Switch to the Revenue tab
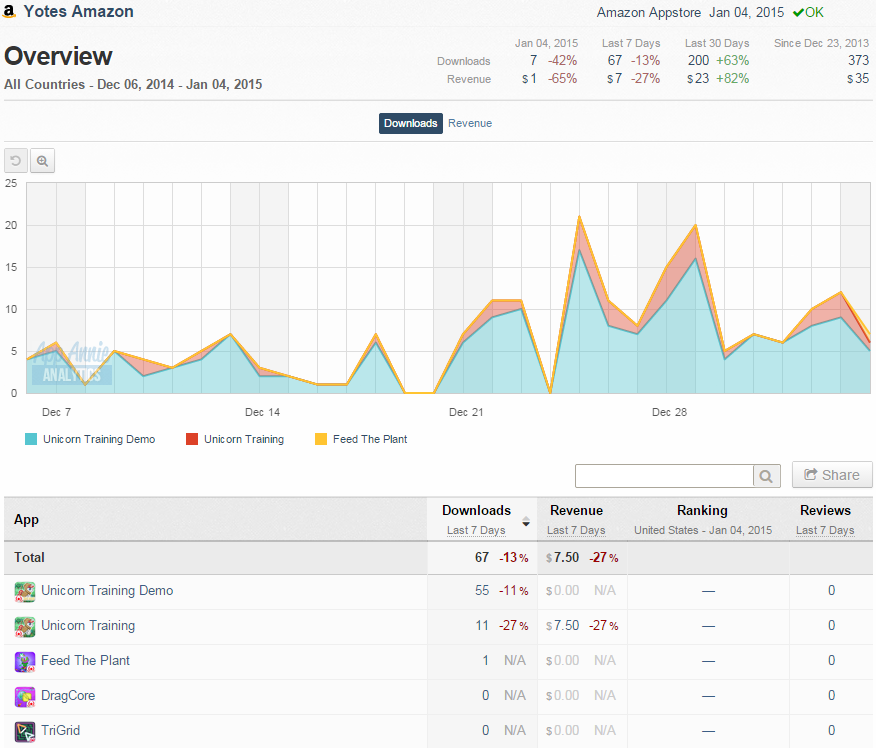The width and height of the screenshot is (876, 748). pos(470,123)
